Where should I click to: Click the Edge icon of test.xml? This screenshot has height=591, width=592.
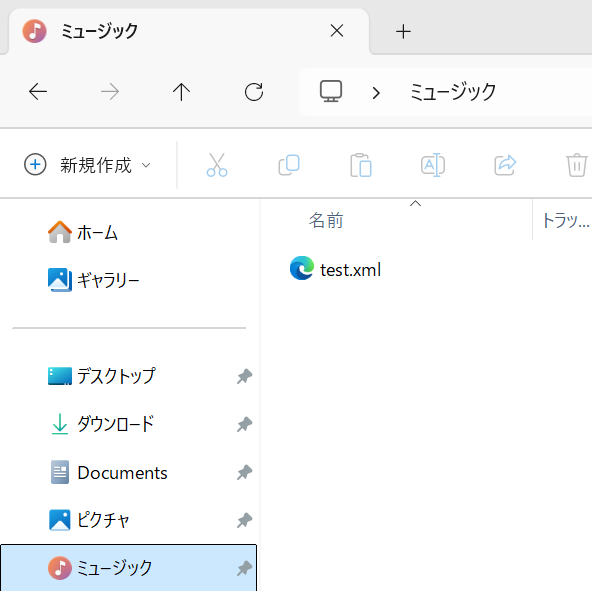(302, 268)
